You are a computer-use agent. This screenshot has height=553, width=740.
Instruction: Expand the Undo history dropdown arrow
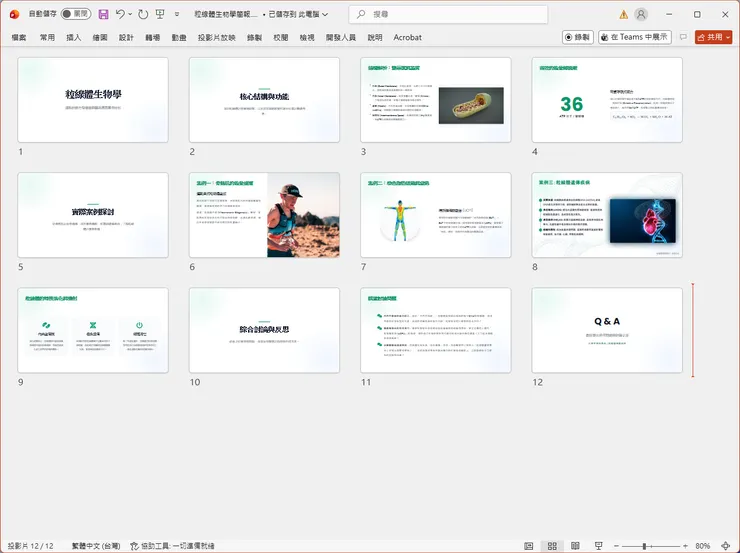[130, 14]
